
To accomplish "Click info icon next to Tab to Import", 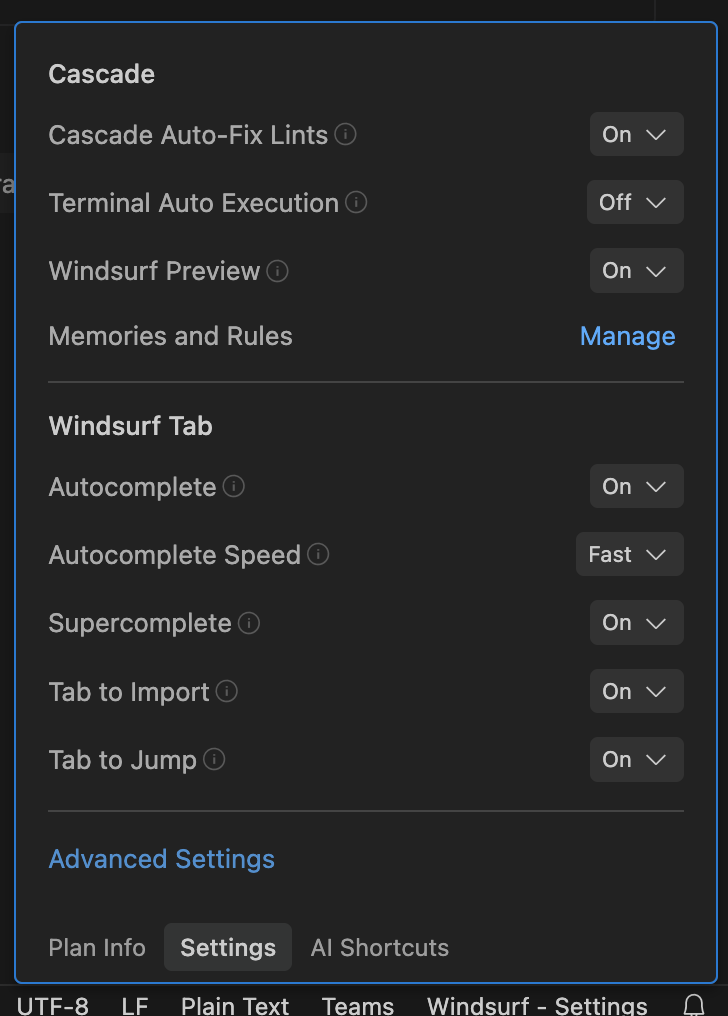I will click(x=227, y=692).
